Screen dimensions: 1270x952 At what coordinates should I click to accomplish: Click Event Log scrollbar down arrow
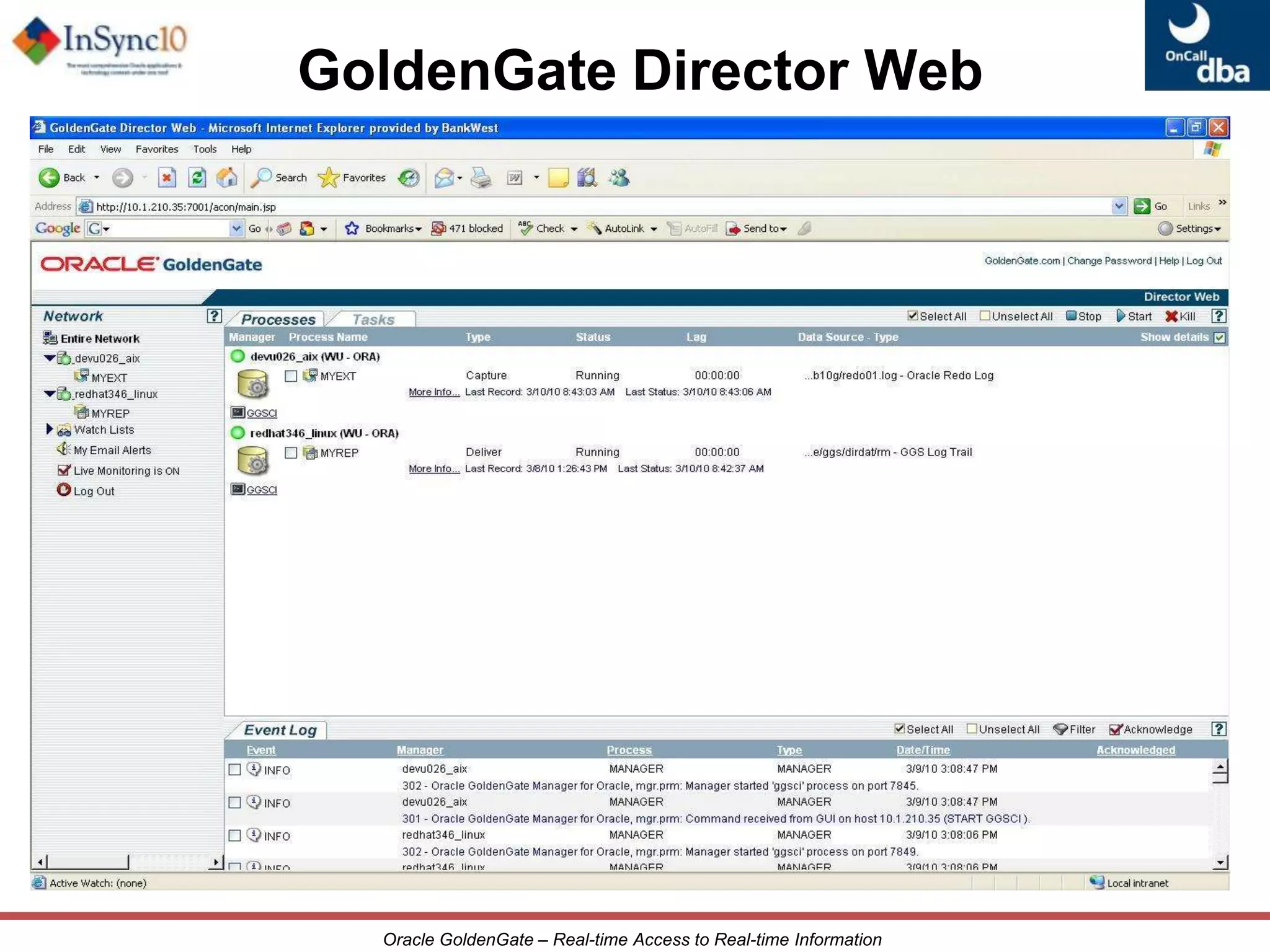[x=1220, y=862]
